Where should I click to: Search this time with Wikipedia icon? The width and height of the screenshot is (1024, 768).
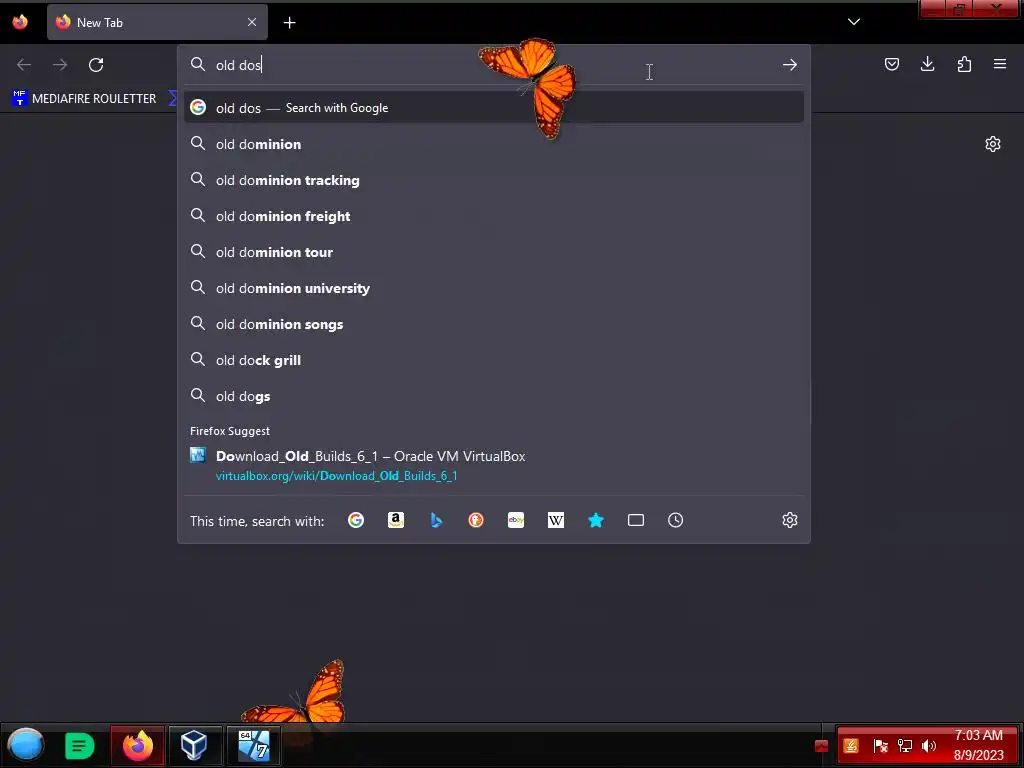click(556, 520)
